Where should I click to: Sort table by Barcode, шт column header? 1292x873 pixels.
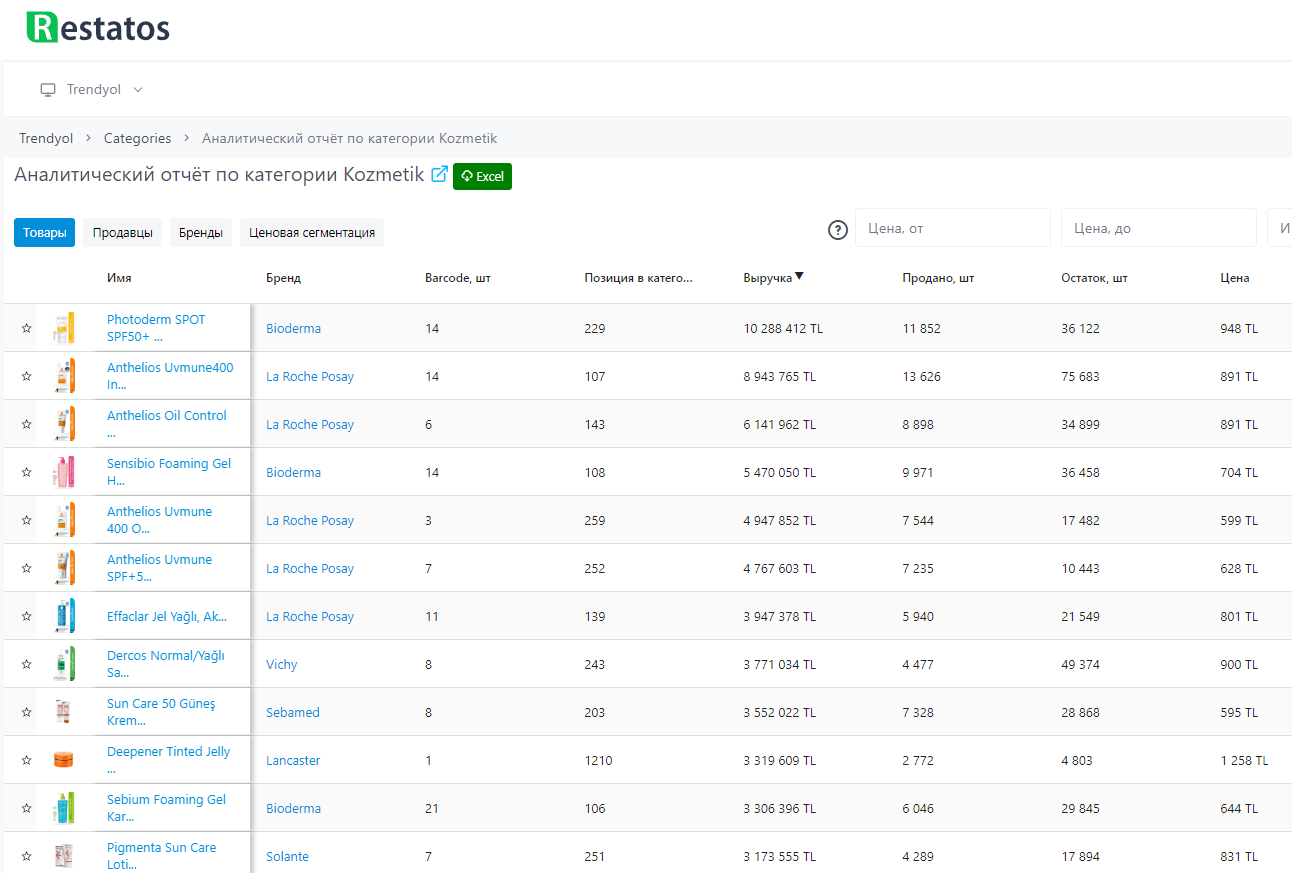click(x=457, y=278)
